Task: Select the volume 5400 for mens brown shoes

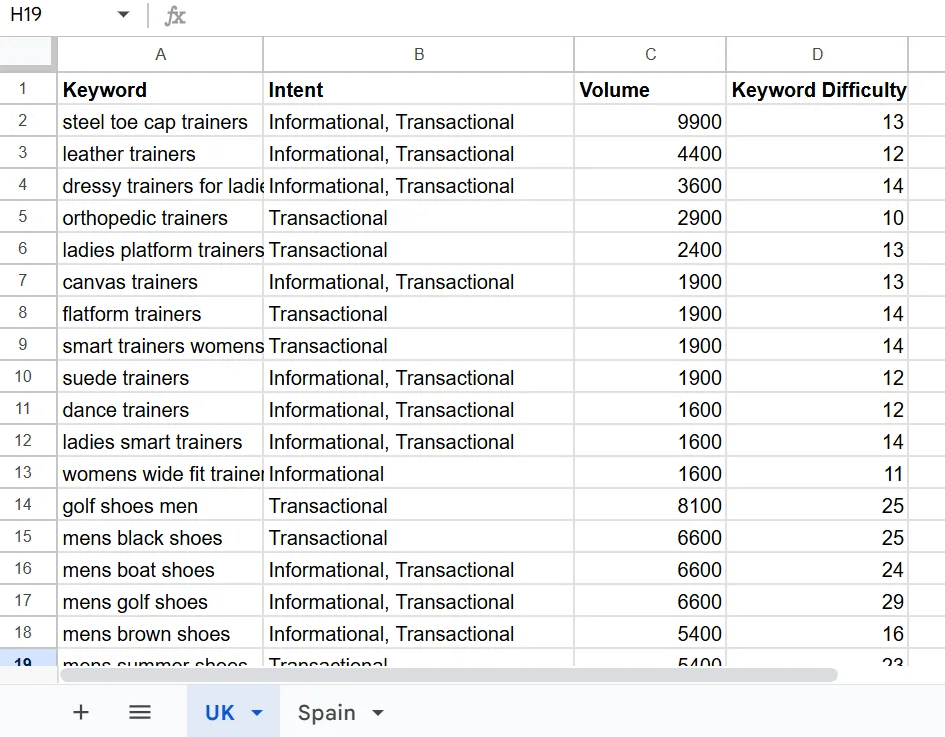Action: point(650,633)
